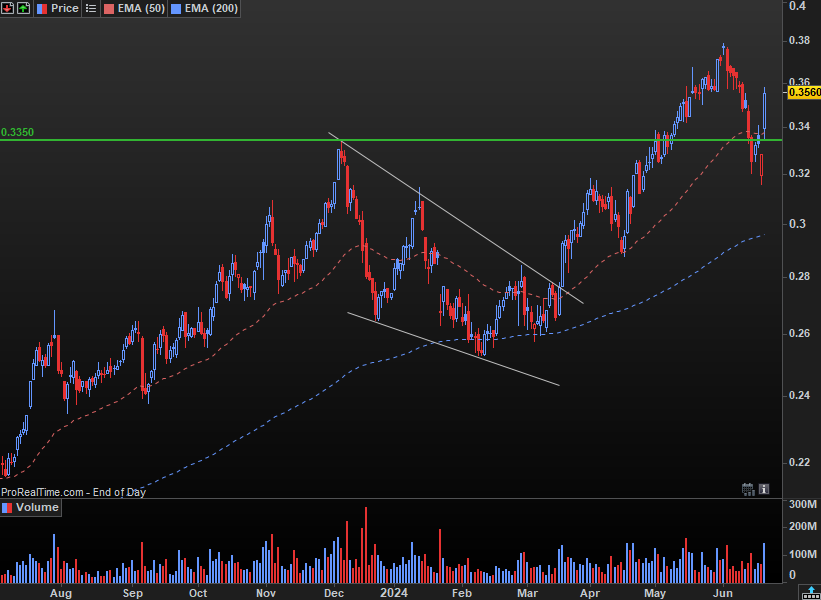The image size is (821, 600).
Task: Select the green 0.3350 horizontal line label
Action: tap(17, 132)
